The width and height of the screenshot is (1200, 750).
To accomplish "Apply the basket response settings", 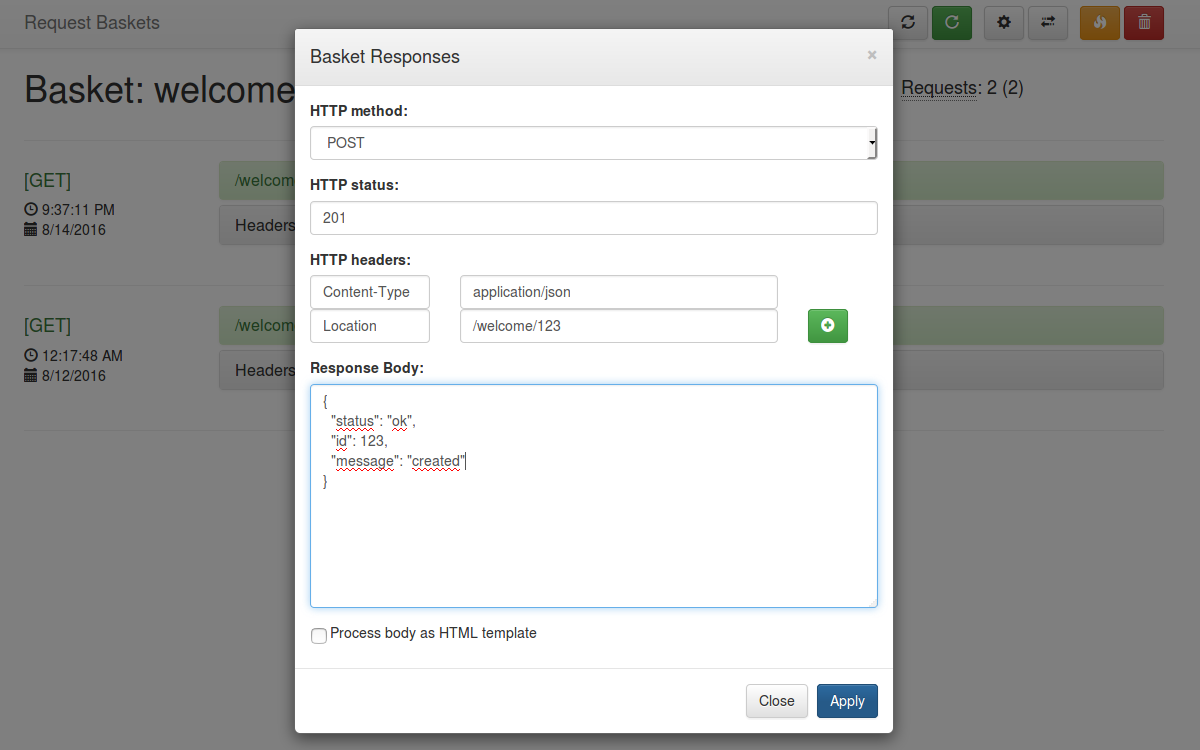I will click(846, 701).
